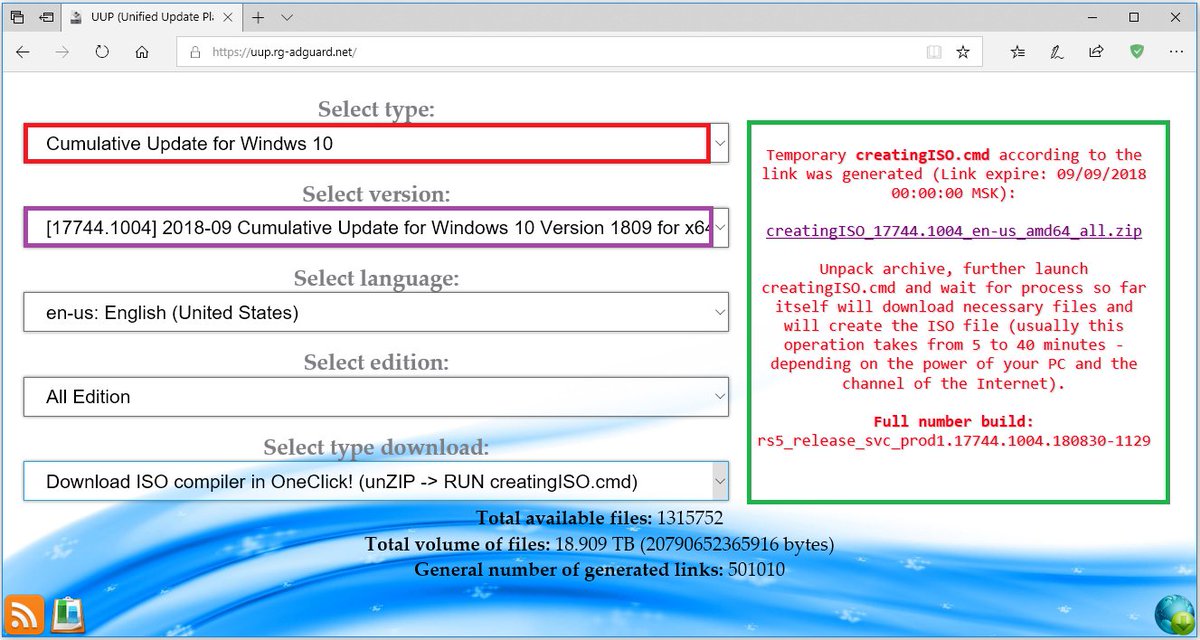Go forward with the arrow button
This screenshot has height=640, width=1200.
(x=62, y=52)
